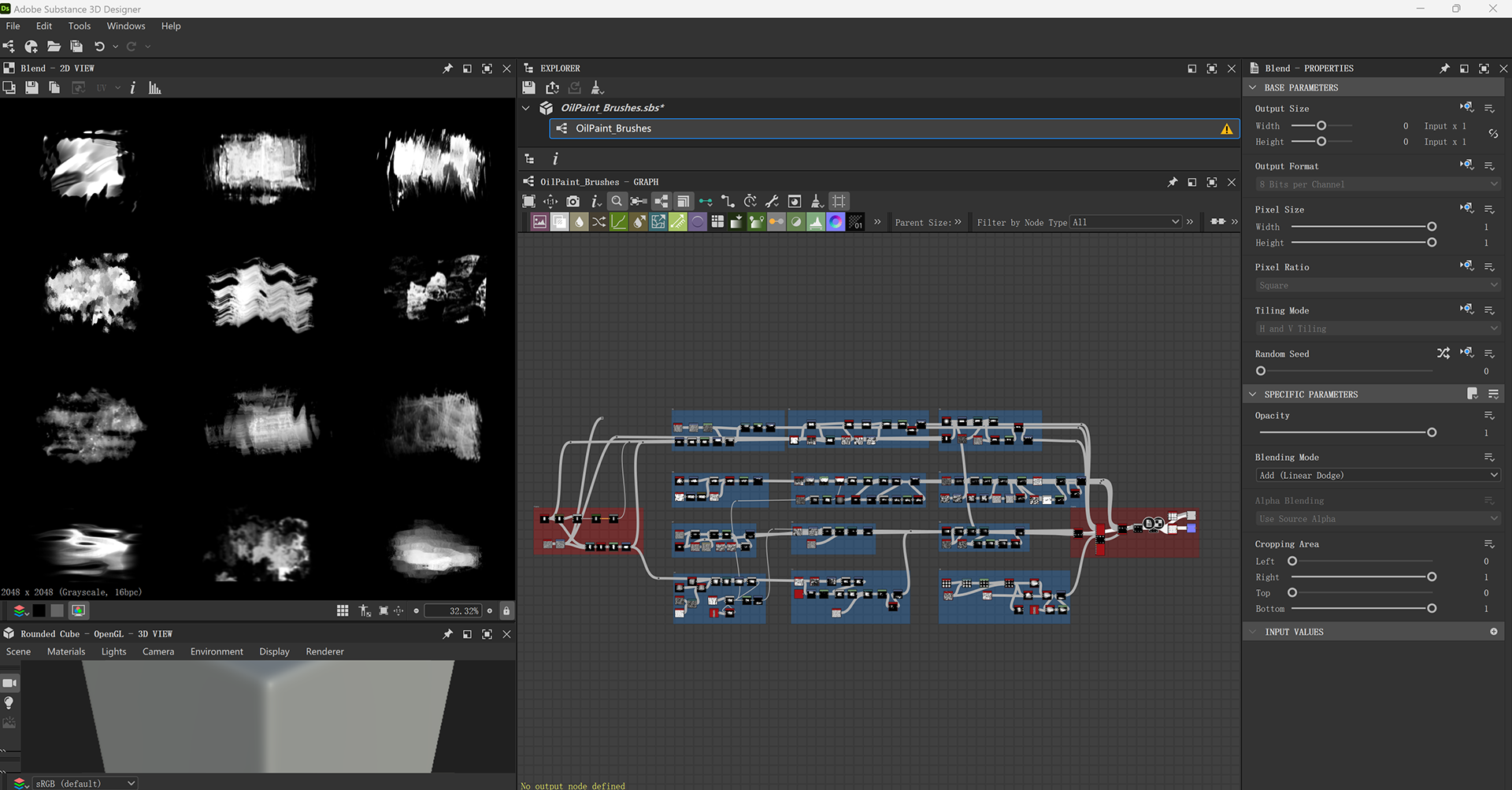This screenshot has height=790, width=1512.
Task: Open Output Format options menu icon
Action: [1489, 165]
